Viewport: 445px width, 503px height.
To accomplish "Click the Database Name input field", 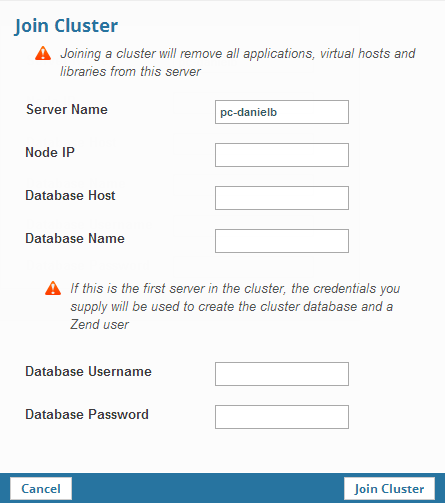I will pyautogui.click(x=282, y=241).
